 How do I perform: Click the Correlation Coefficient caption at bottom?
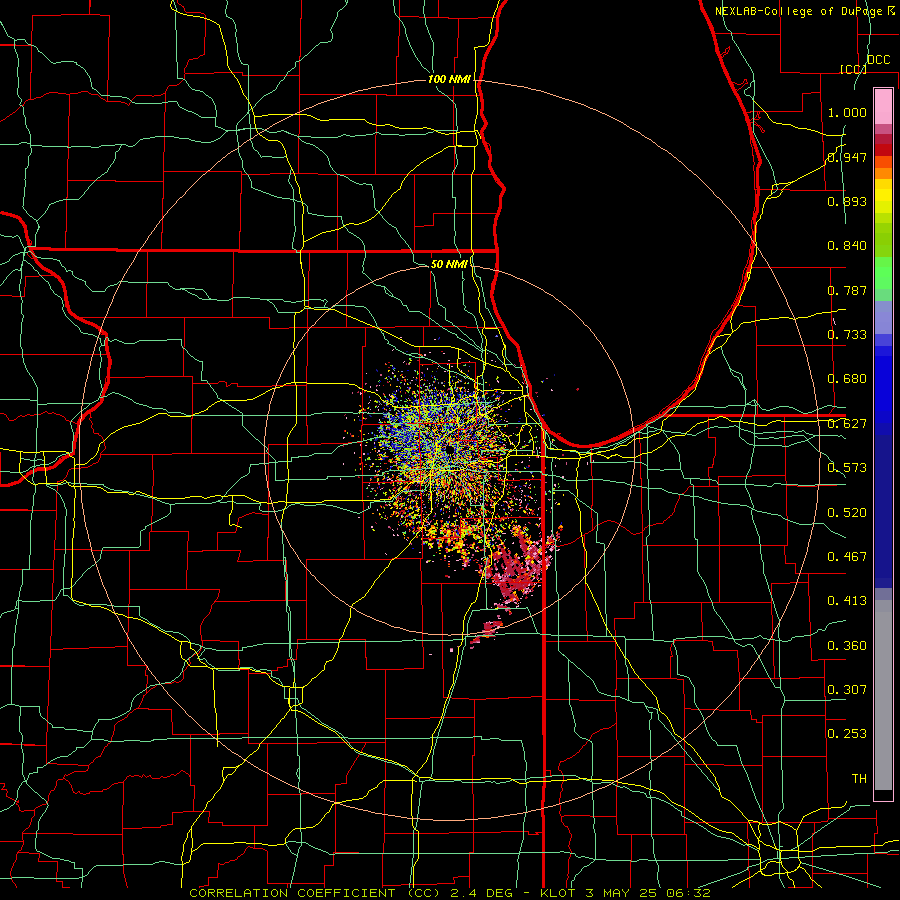coord(450,893)
